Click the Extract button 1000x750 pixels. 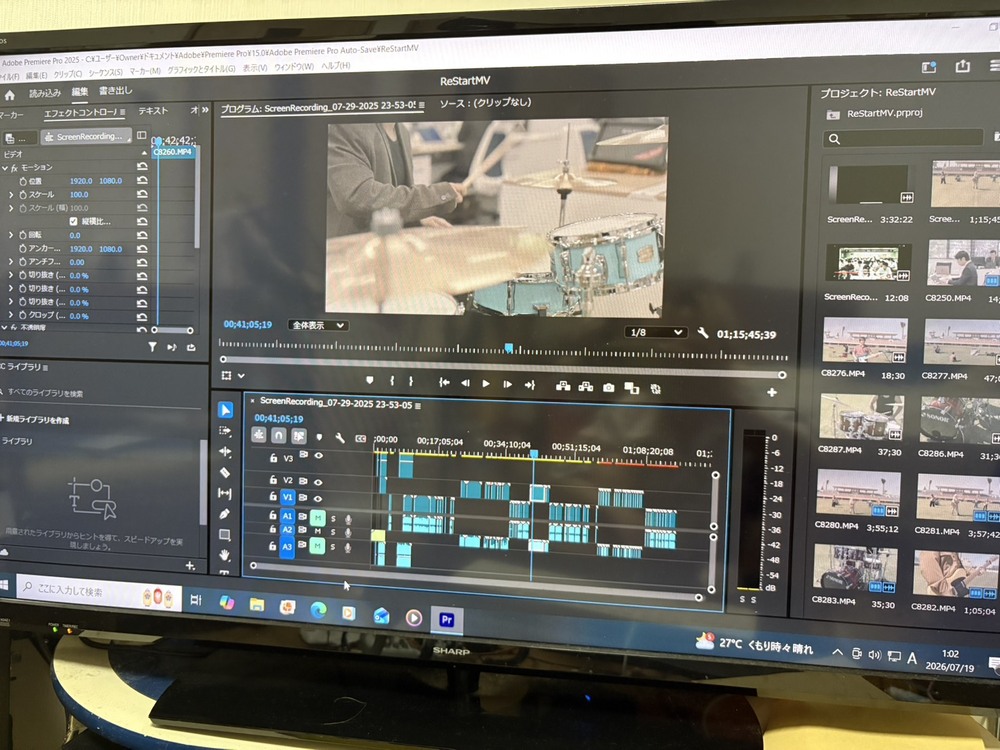click(x=585, y=386)
